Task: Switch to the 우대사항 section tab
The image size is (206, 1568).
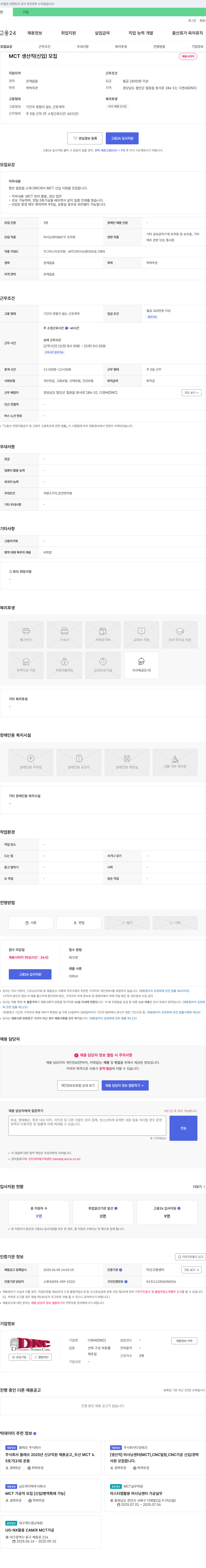Action: click(83, 46)
